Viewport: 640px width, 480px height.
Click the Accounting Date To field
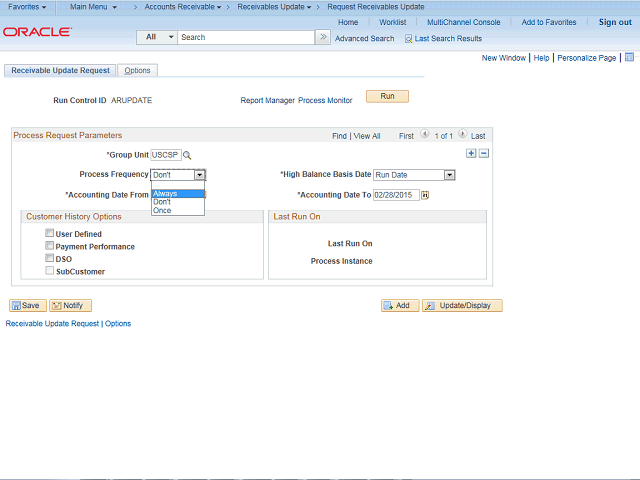pyautogui.click(x=396, y=195)
